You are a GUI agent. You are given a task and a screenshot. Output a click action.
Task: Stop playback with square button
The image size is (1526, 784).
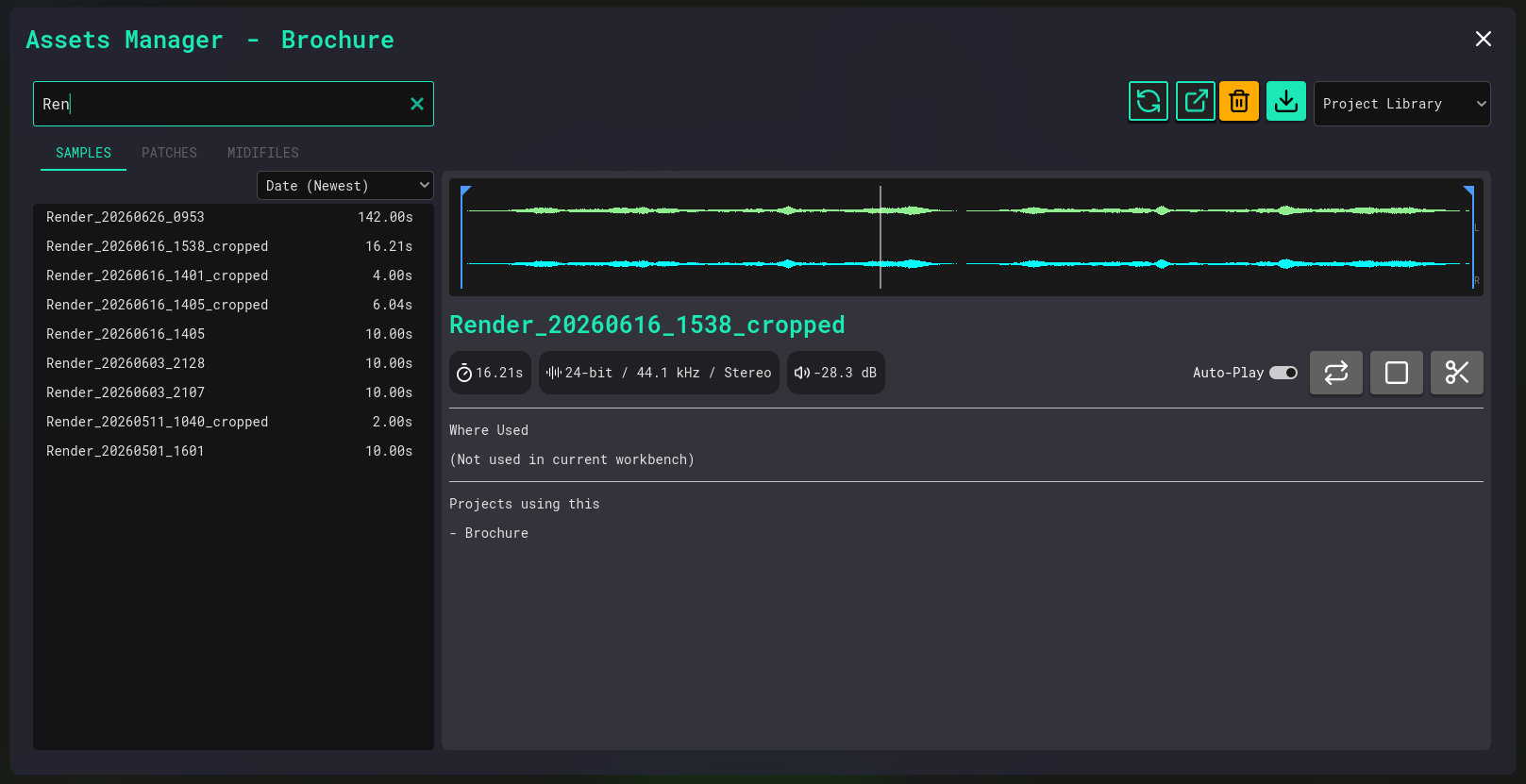(1397, 373)
